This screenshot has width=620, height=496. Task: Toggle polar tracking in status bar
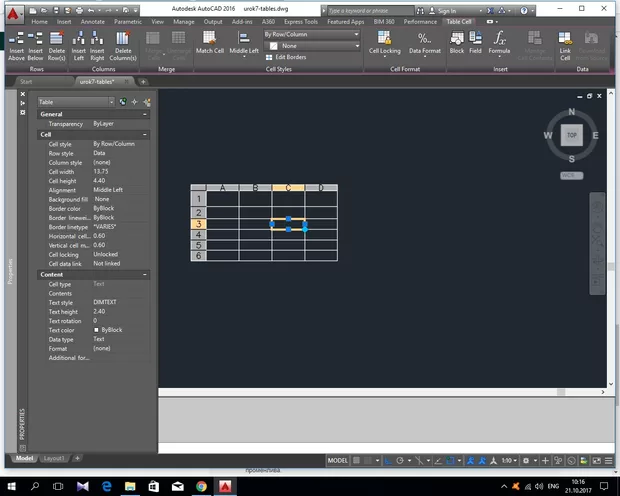pyautogui.click(x=401, y=460)
